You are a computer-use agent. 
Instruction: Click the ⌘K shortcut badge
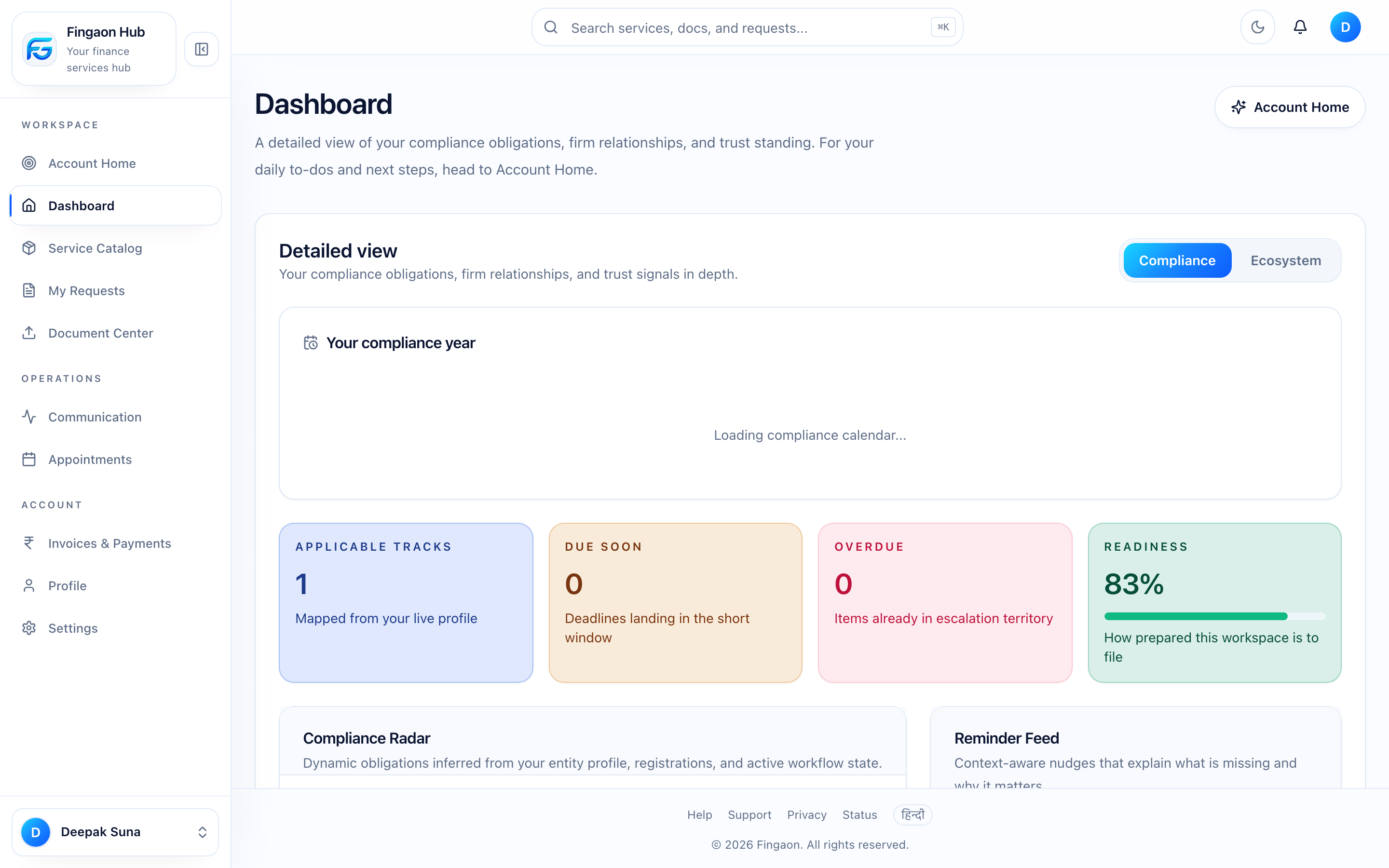pyautogui.click(x=943, y=27)
